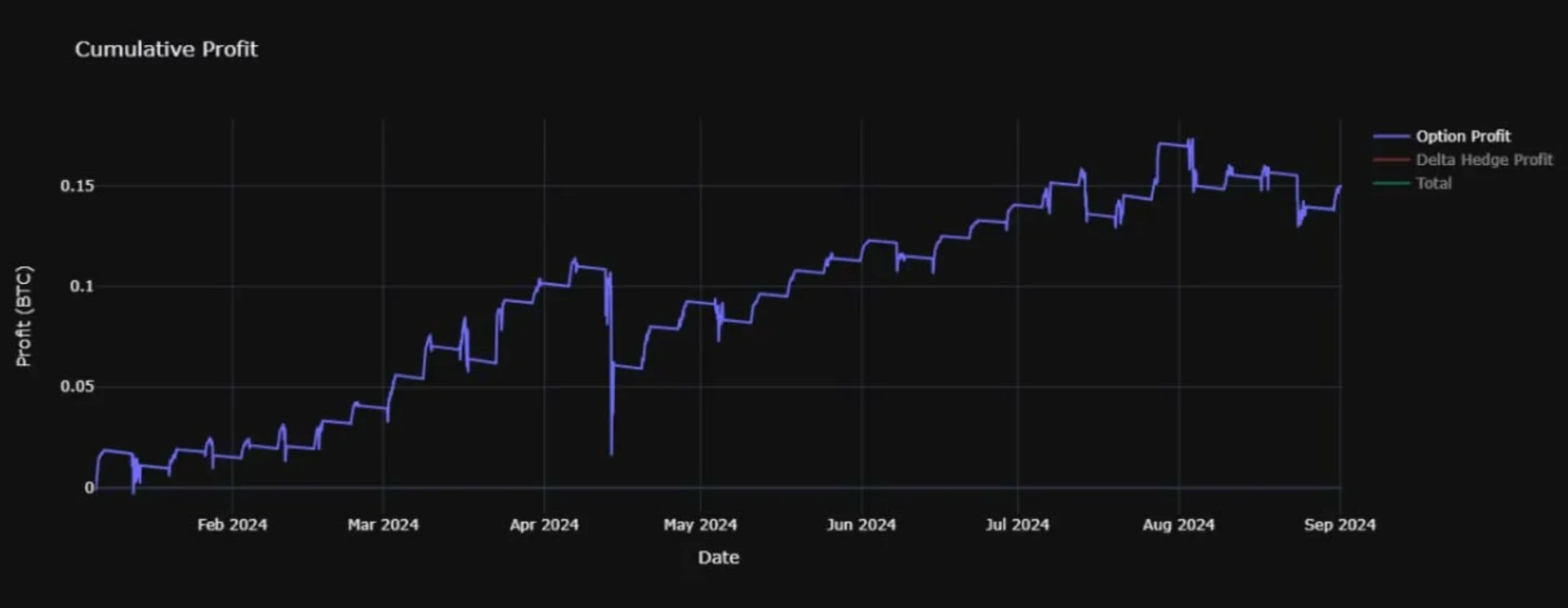Click the May 2024 axis label

(700, 525)
